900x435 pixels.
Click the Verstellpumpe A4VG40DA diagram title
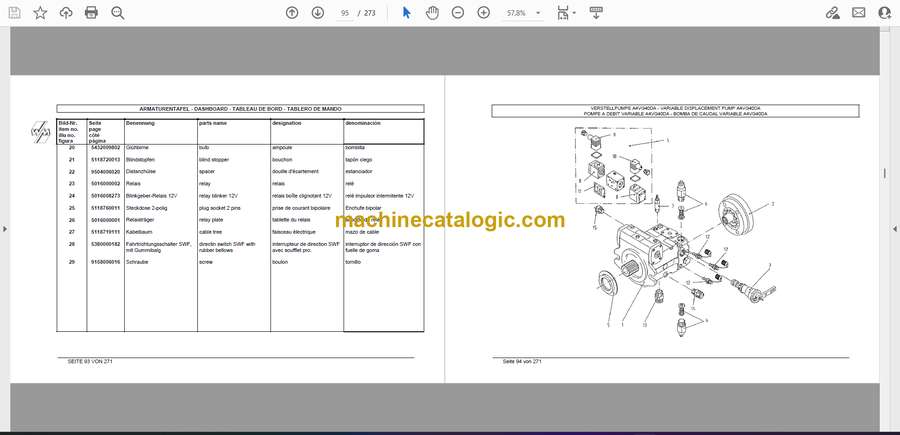(x=675, y=111)
